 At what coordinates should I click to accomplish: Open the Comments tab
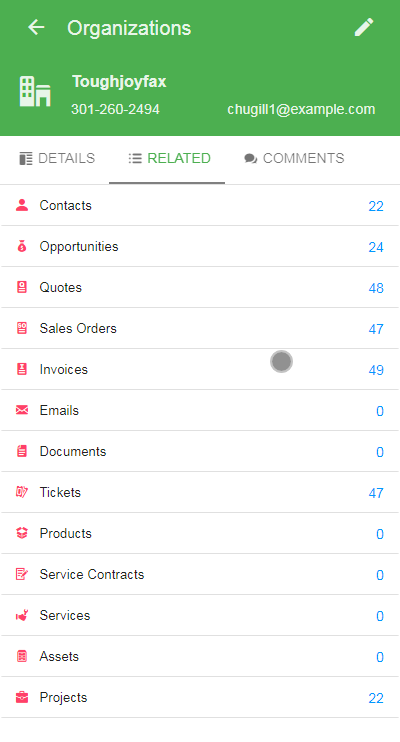coord(294,158)
